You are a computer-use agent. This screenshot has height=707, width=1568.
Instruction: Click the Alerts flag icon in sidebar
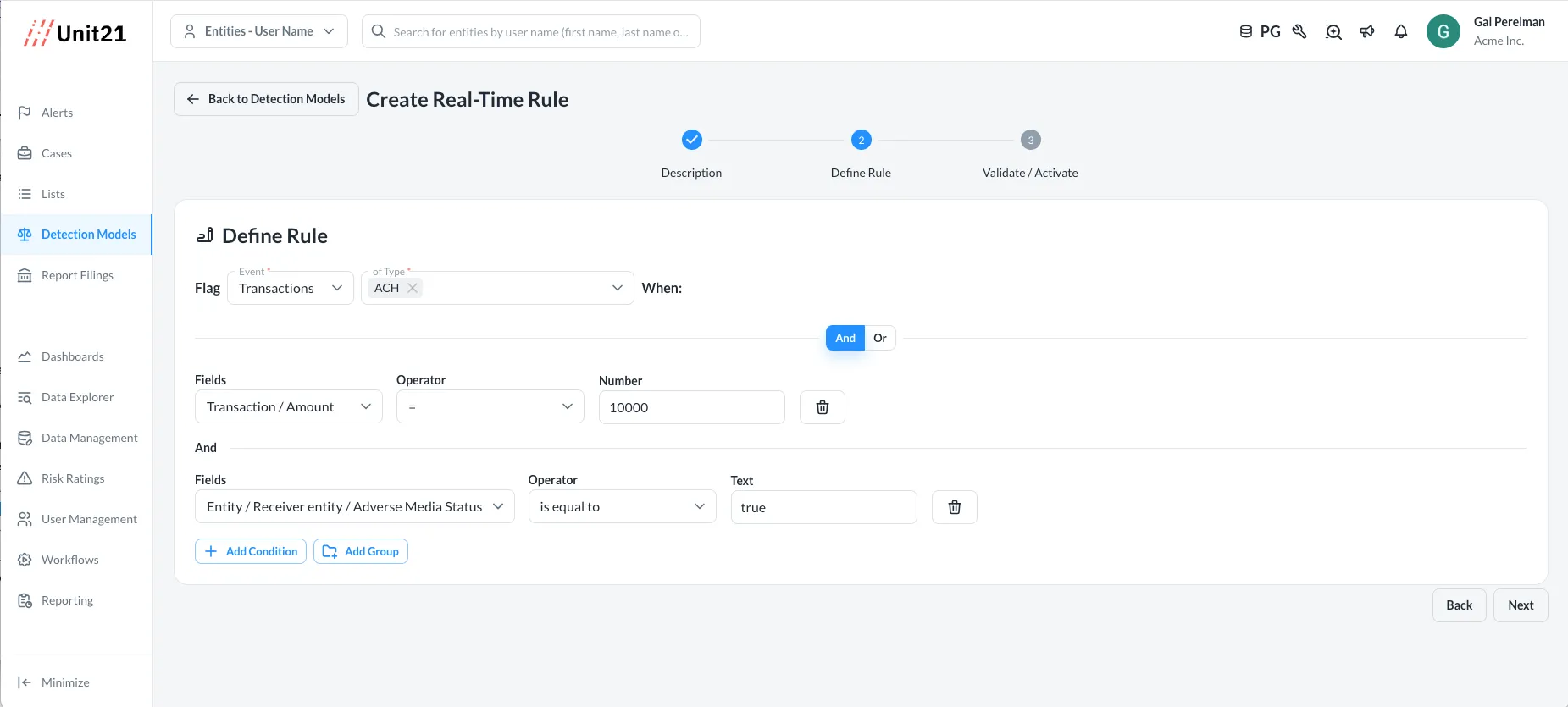coord(25,113)
